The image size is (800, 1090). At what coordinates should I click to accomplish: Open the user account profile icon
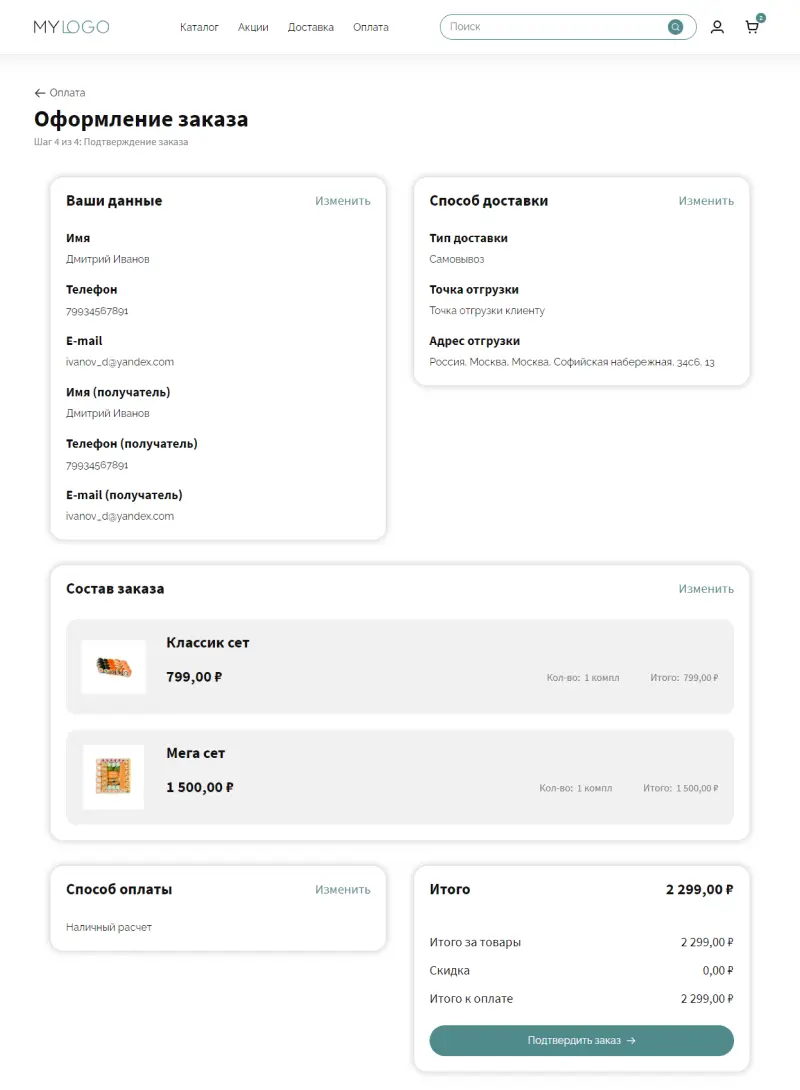[x=717, y=27]
